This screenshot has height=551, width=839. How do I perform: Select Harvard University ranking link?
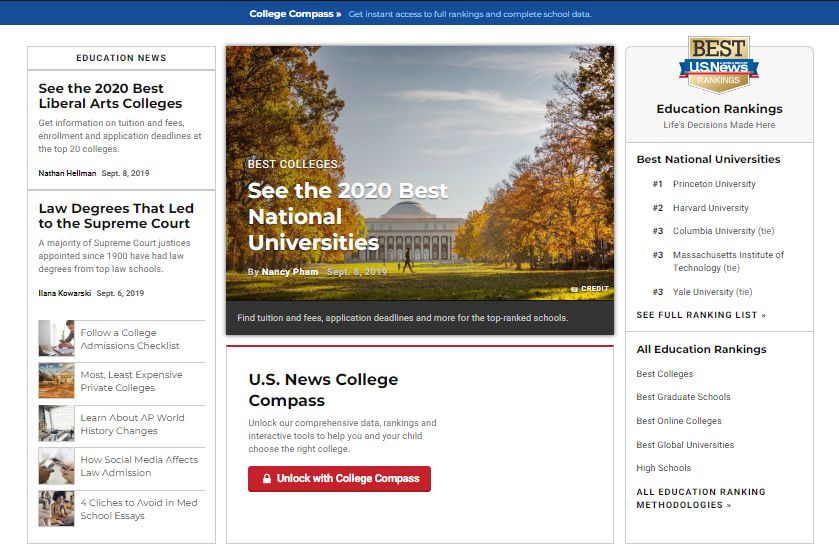pos(710,208)
